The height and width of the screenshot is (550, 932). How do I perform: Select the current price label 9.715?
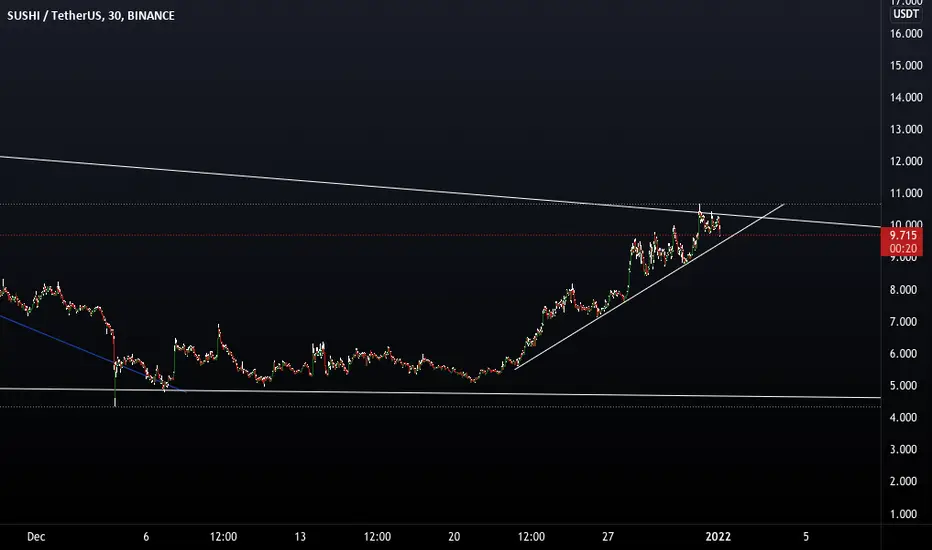(x=902, y=235)
